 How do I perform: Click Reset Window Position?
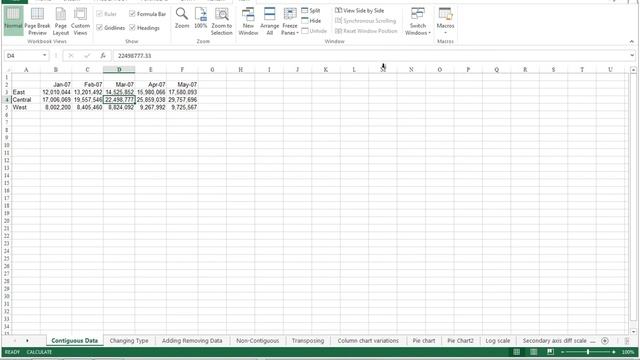pyautogui.click(x=366, y=31)
